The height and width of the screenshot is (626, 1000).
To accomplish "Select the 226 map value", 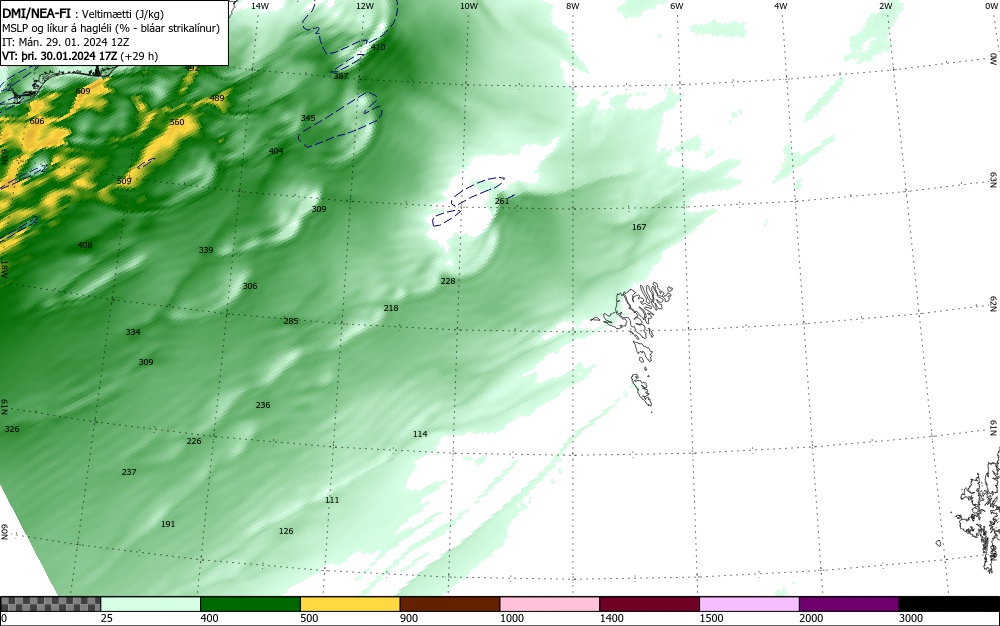I will (x=194, y=440).
